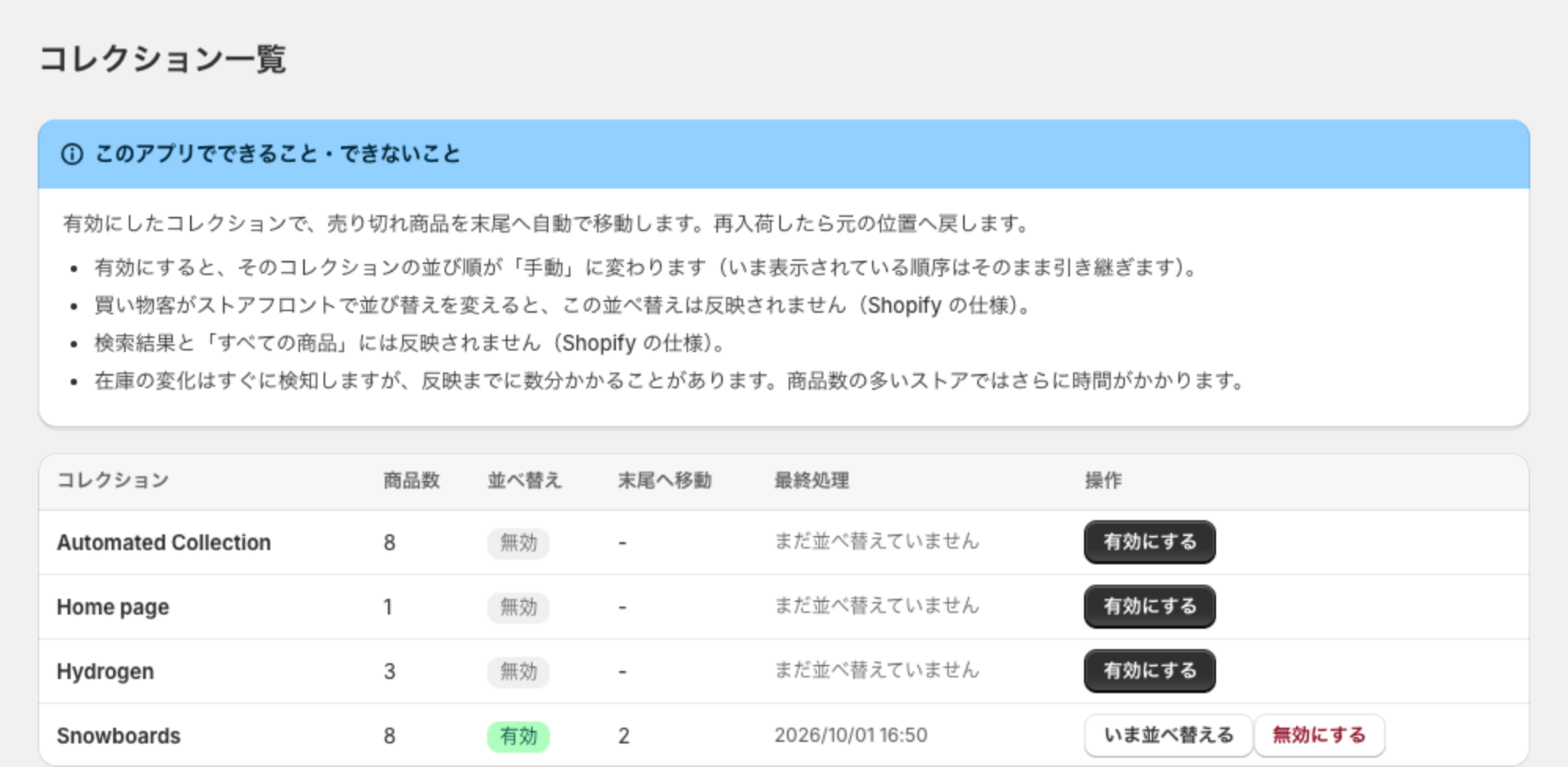The image size is (1568, 767).
Task: Click the intro sentence beginning 有効にしたコレクションで
Action: tap(548, 224)
